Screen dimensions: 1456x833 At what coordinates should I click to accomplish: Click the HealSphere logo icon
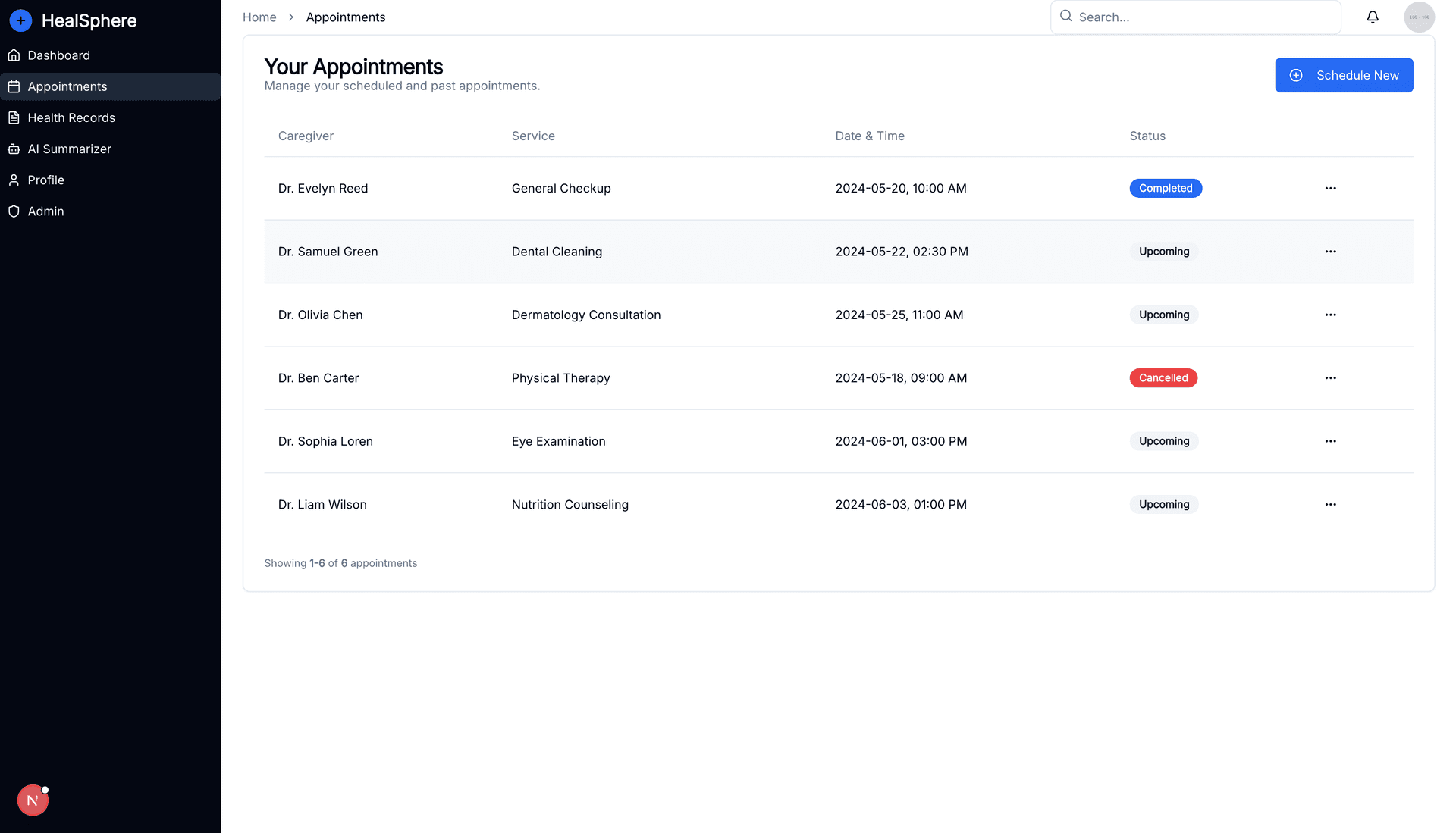click(20, 20)
